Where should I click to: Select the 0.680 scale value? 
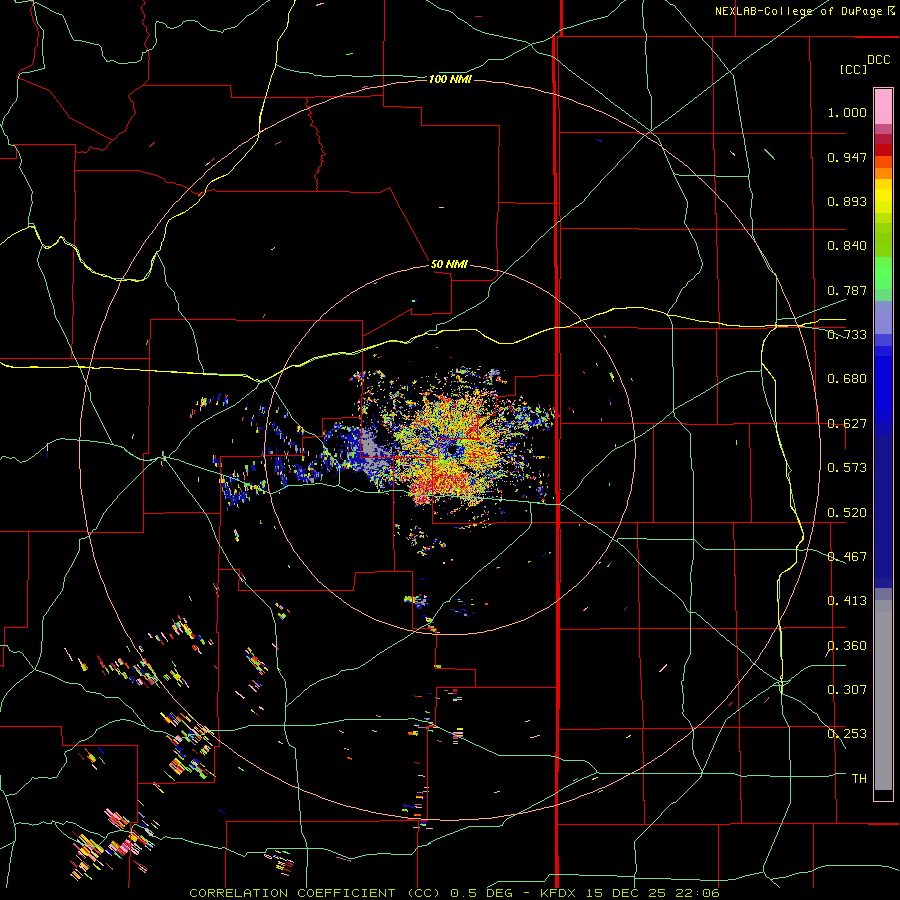847,379
